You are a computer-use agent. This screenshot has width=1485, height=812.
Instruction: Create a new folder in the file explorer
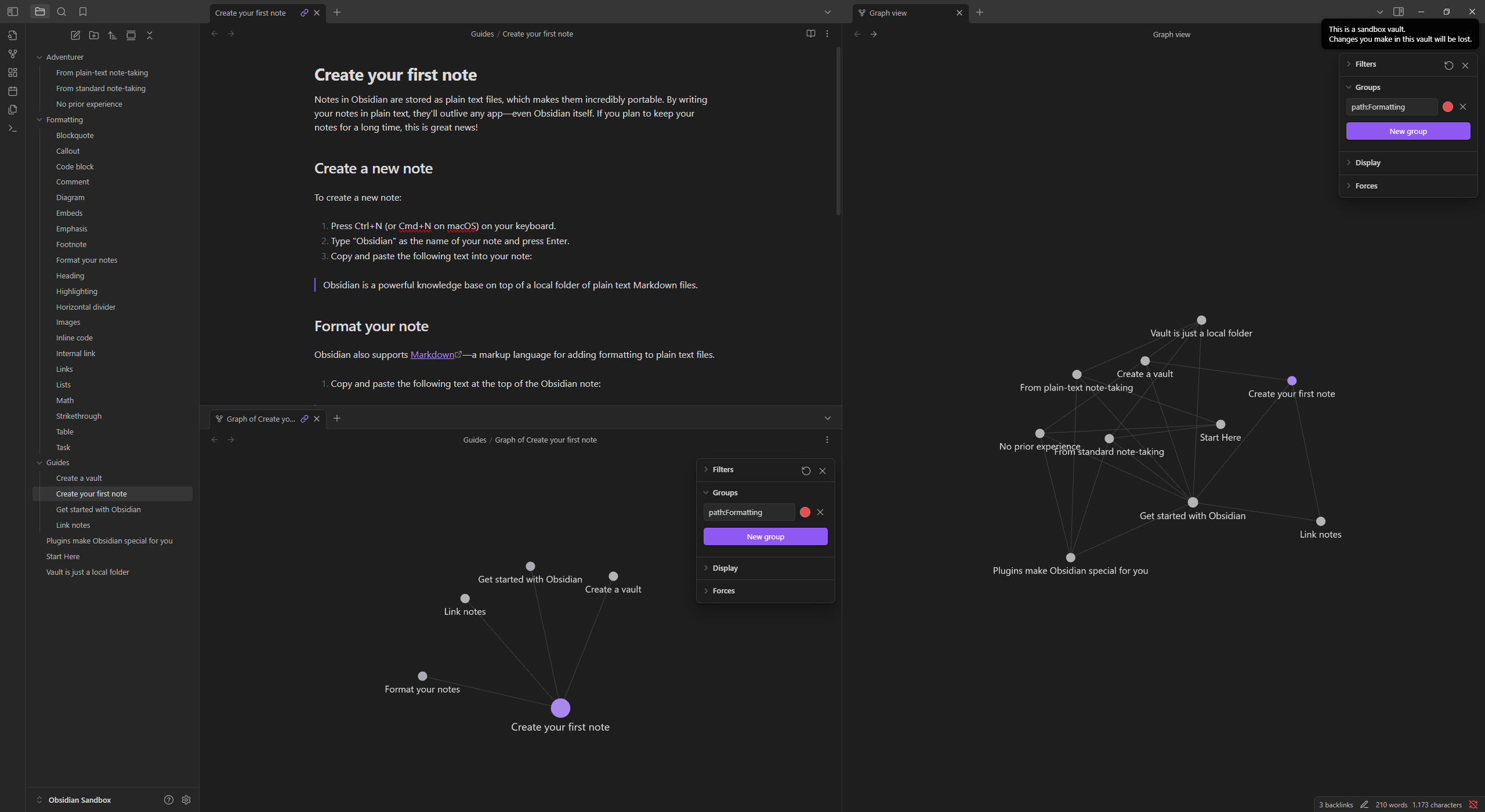[94, 35]
